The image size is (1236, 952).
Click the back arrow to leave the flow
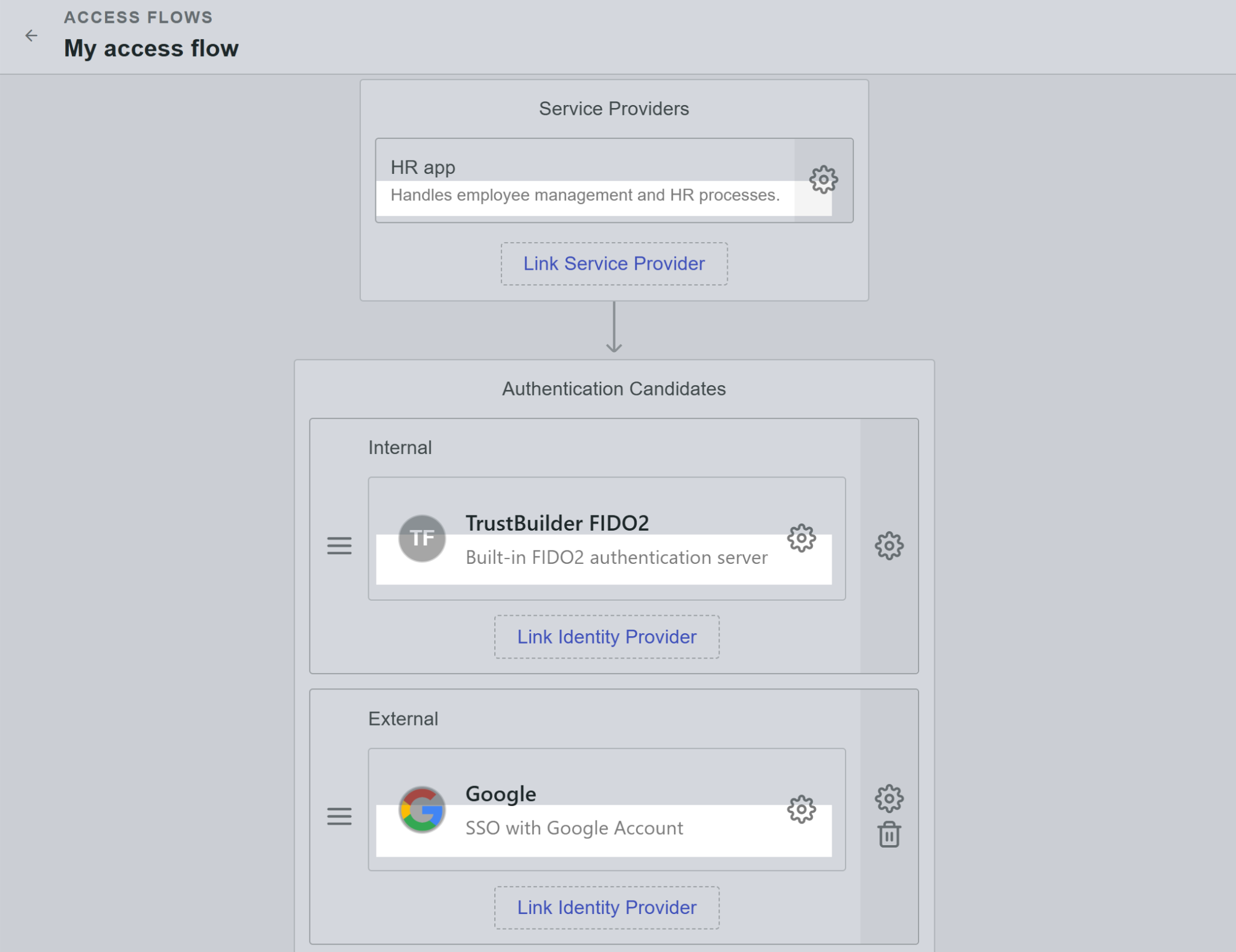(x=31, y=35)
